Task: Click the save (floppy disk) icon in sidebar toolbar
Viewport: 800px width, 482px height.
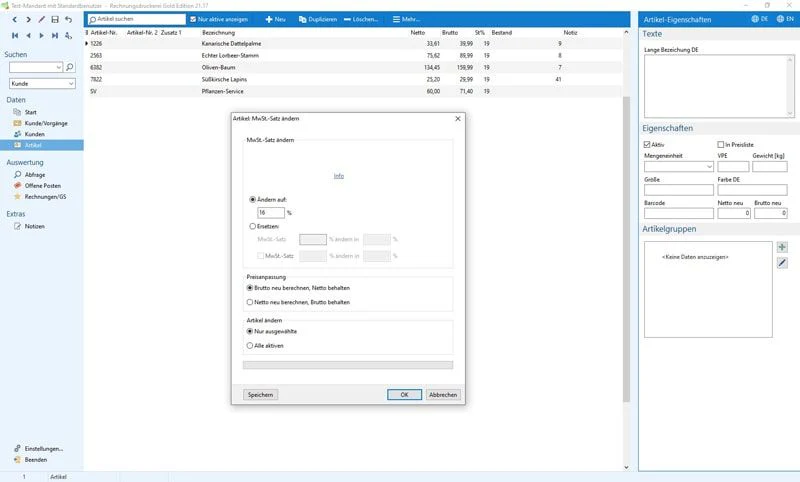Action: pyautogui.click(x=53, y=20)
